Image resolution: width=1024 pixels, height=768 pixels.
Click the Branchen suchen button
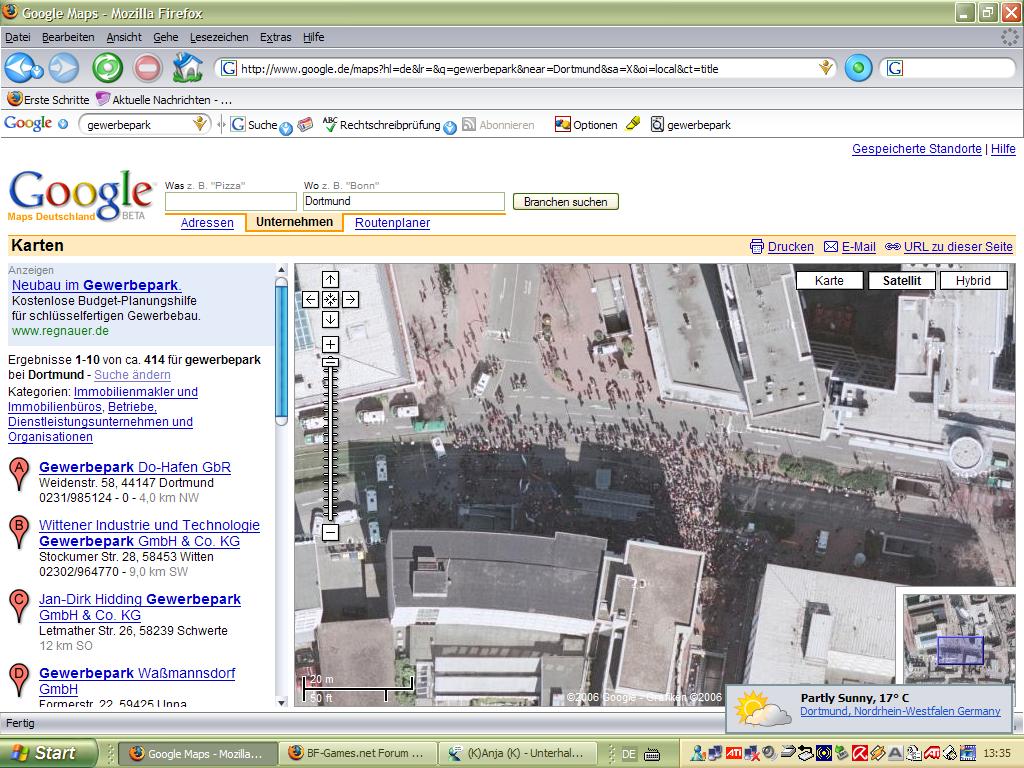[566, 202]
